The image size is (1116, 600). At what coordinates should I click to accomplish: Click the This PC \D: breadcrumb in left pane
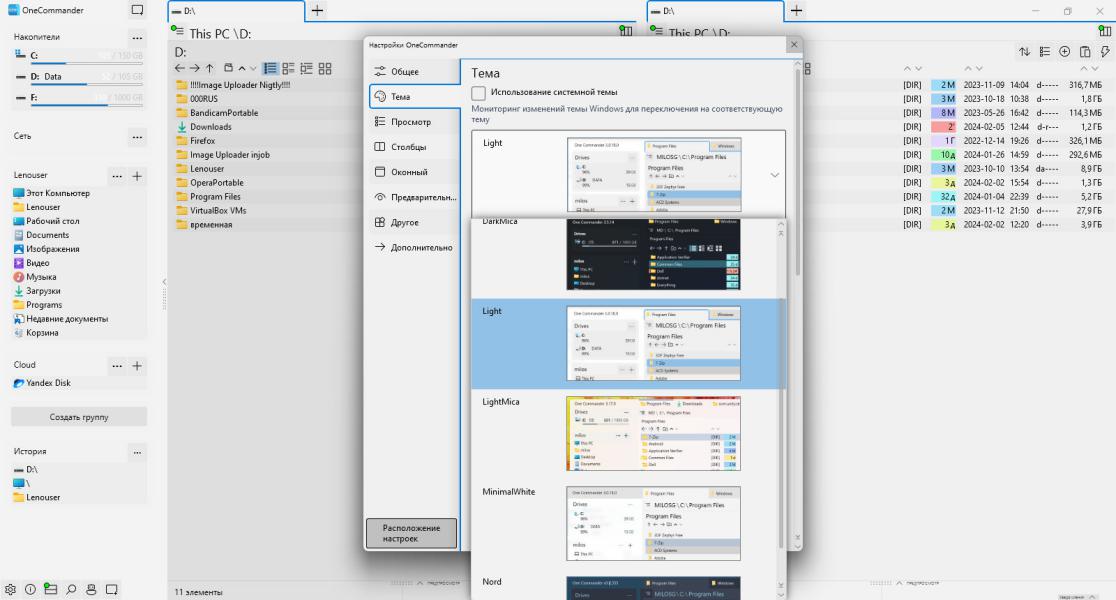tap(220, 33)
